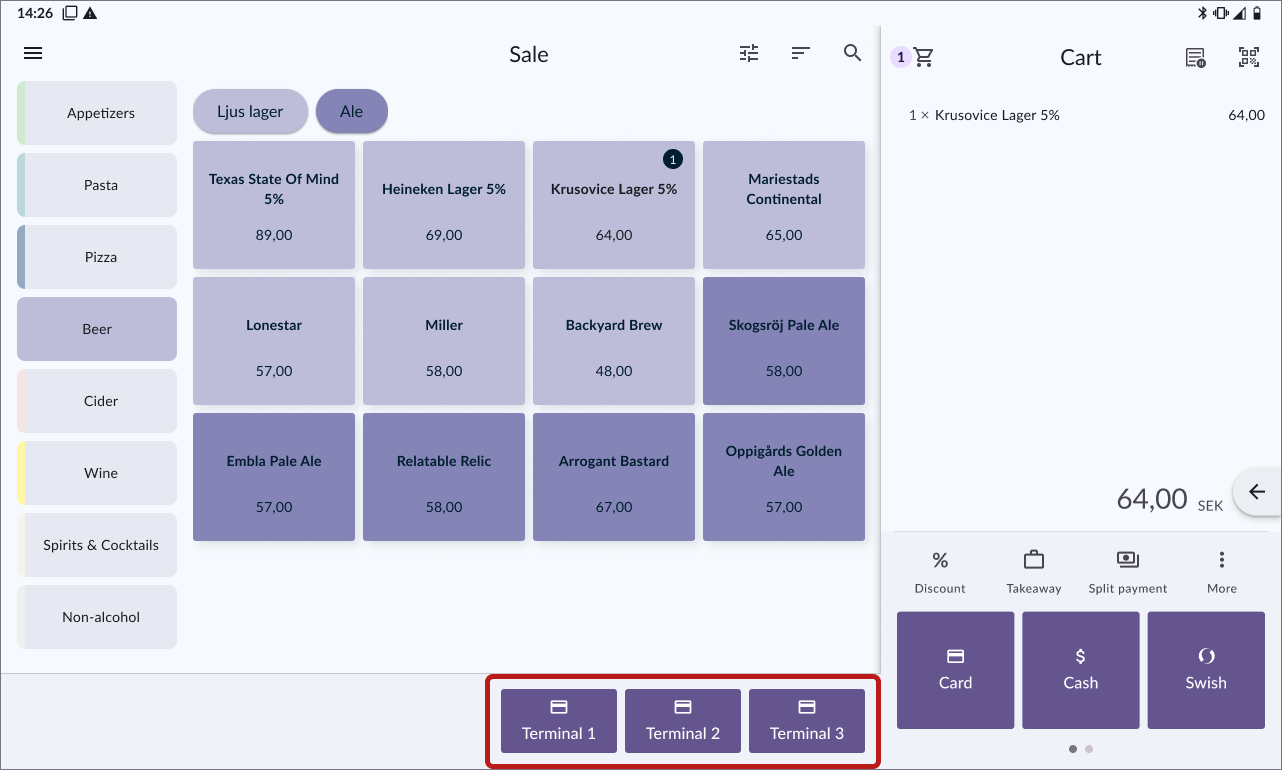Open the filter settings sliders icon
Screen dimensions: 1282x770
click(749, 53)
